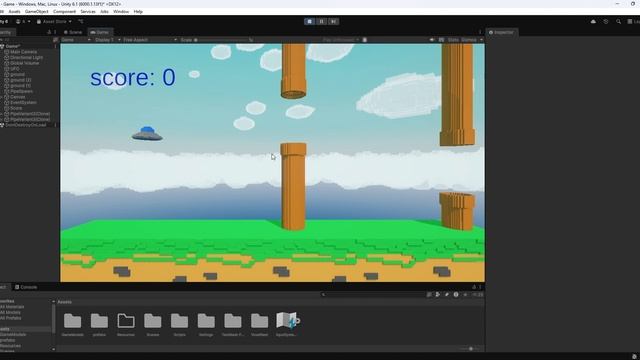Select the DontDestroyOnLoad scene row
640x360 pixels.
(x=28, y=125)
